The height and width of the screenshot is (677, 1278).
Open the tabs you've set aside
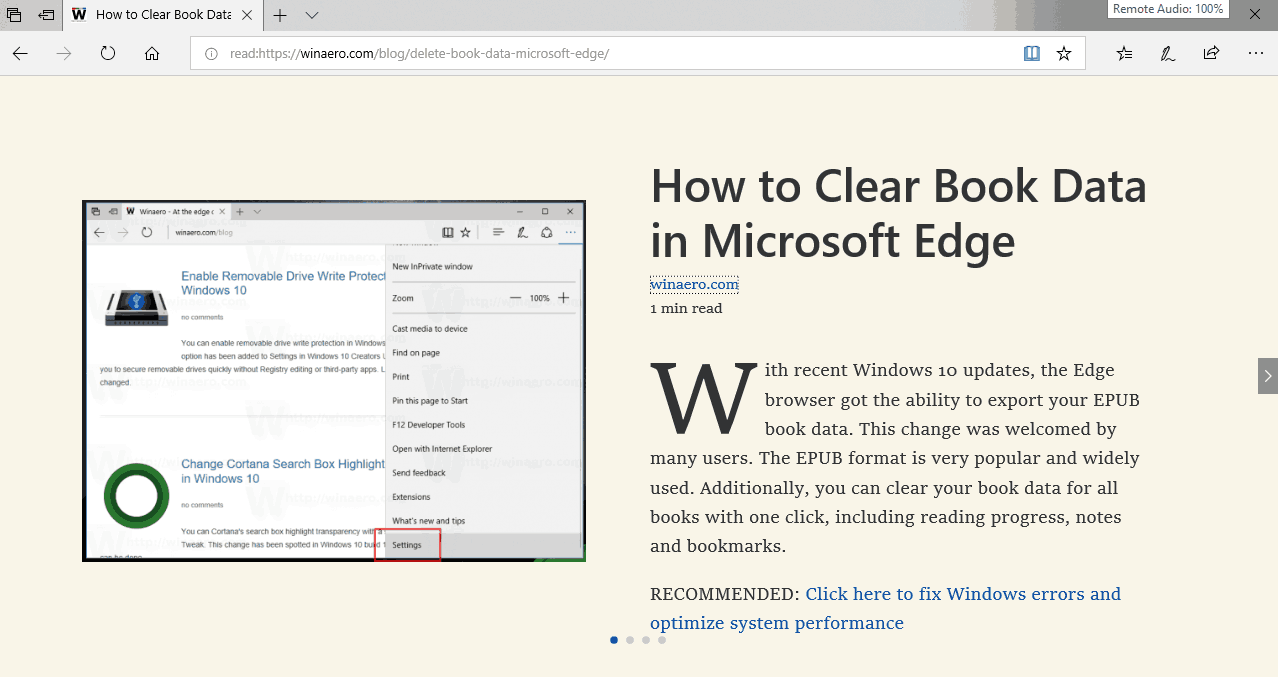(14, 15)
